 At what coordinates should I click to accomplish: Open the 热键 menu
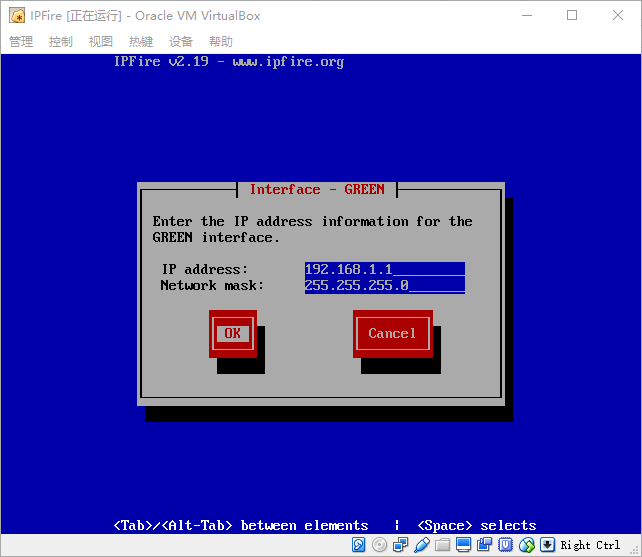click(141, 41)
